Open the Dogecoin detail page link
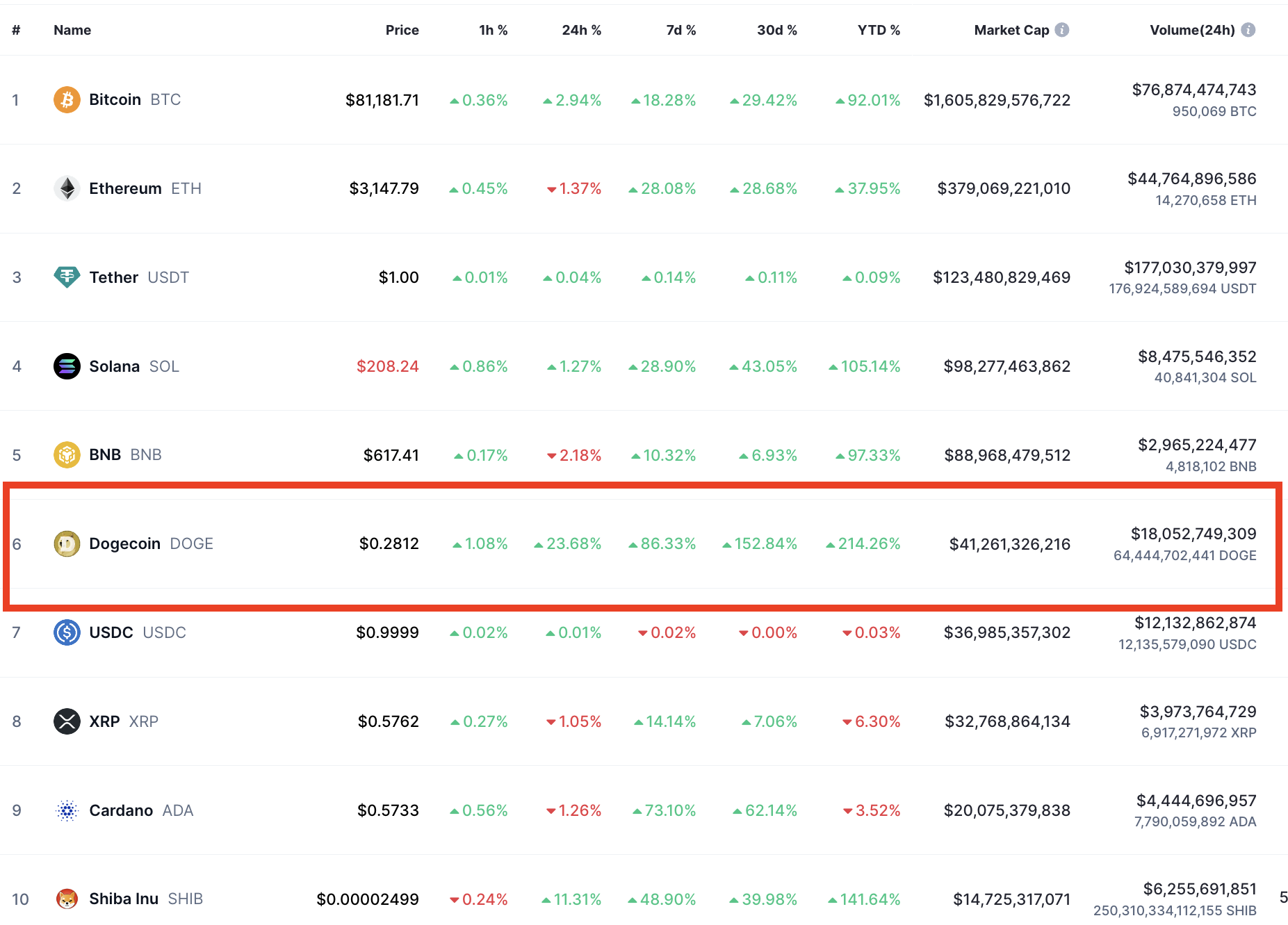Image resolution: width=1288 pixels, height=925 pixels. (125, 543)
